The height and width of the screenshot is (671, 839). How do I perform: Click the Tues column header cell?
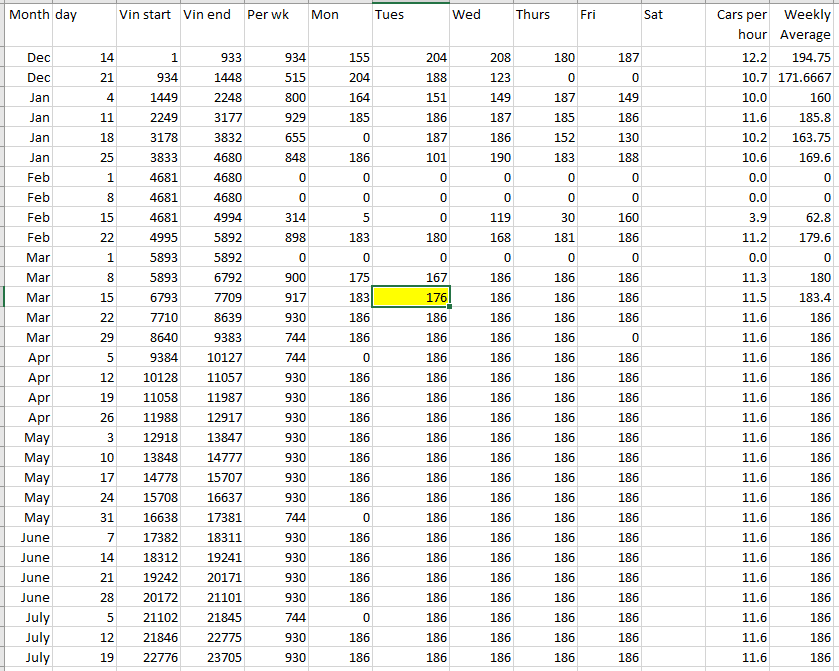[x=410, y=16]
